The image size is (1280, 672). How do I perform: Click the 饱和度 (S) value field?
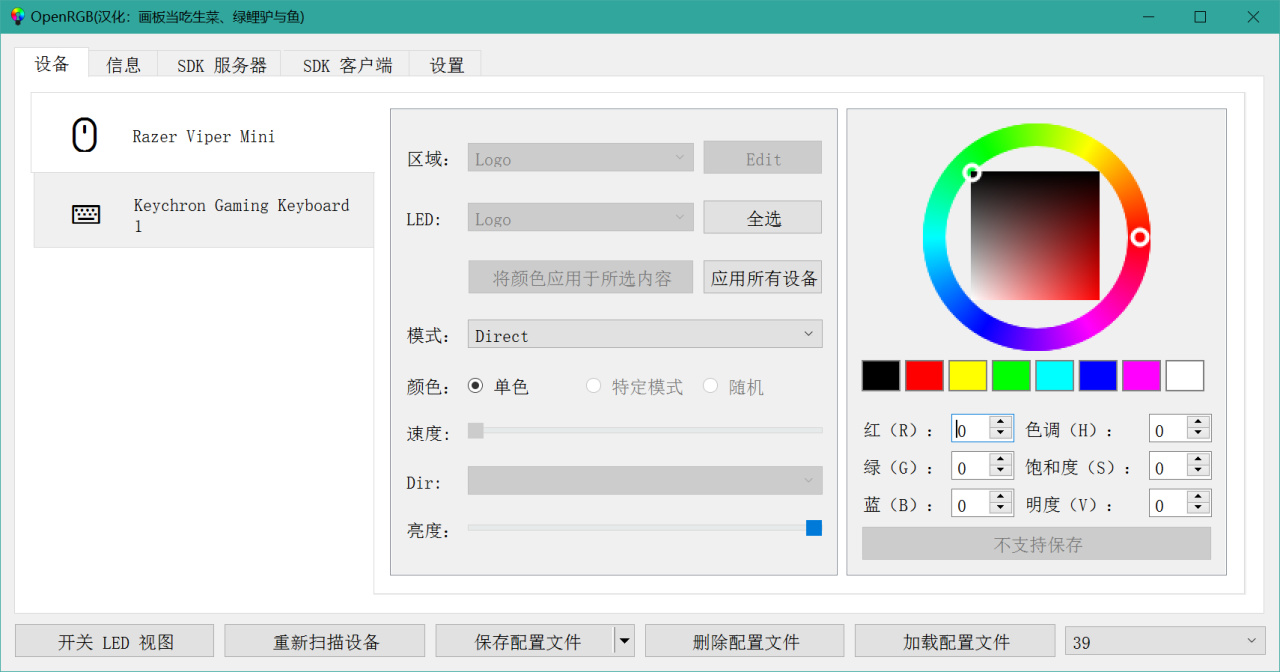click(x=1168, y=467)
